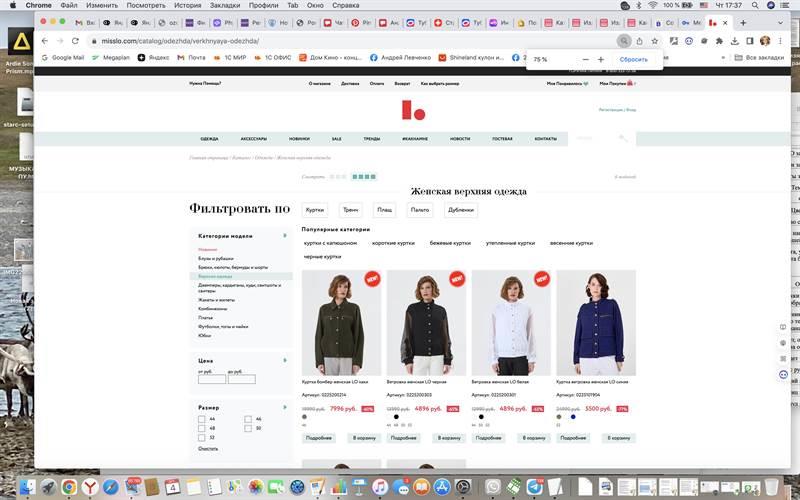
Task: Collapse the Цена filter section
Action: tap(286, 359)
